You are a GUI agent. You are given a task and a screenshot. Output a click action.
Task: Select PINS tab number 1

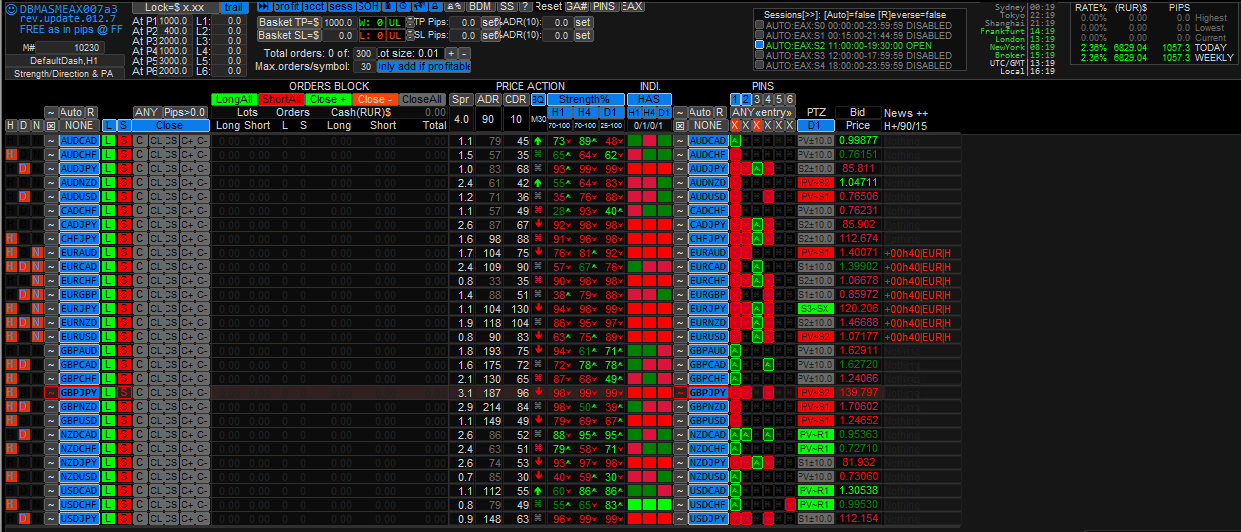pos(735,99)
